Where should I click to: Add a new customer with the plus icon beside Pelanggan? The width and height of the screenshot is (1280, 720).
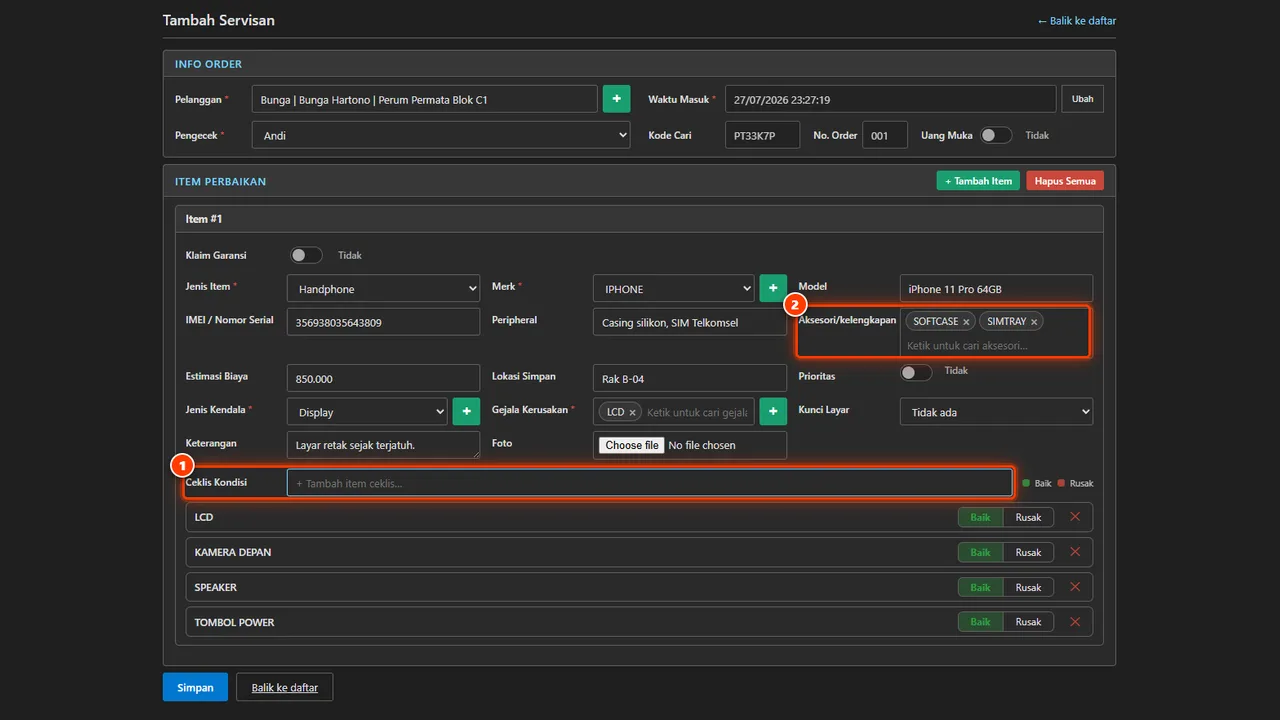(616, 99)
